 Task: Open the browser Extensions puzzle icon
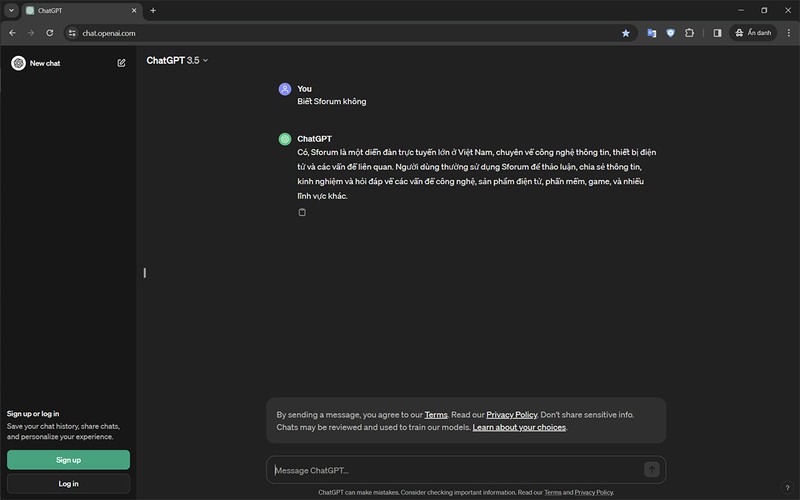coord(689,33)
